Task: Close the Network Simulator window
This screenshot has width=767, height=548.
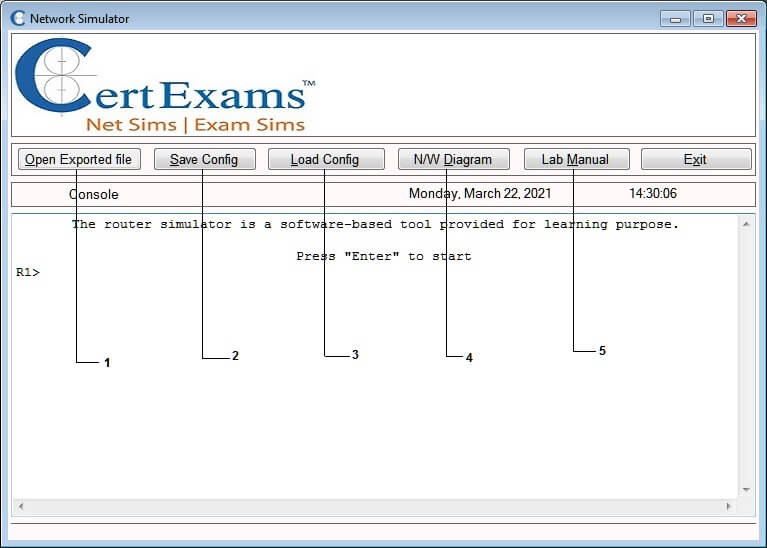Action: coord(741,18)
